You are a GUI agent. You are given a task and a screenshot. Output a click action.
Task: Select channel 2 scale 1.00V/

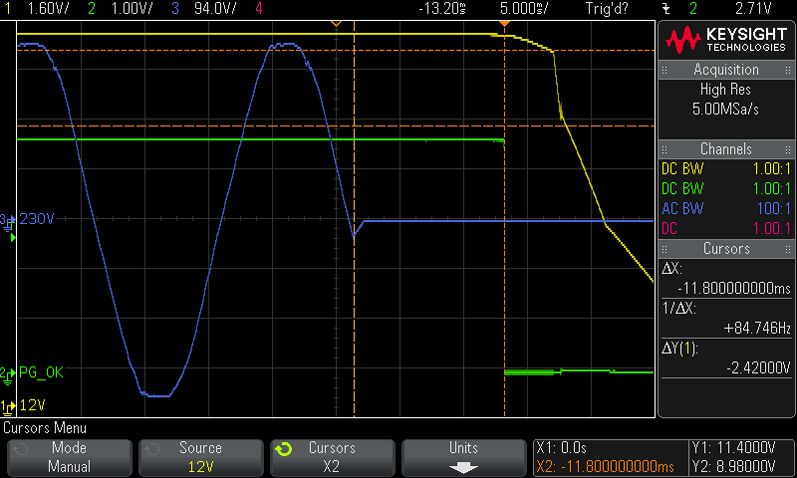[131, 8]
